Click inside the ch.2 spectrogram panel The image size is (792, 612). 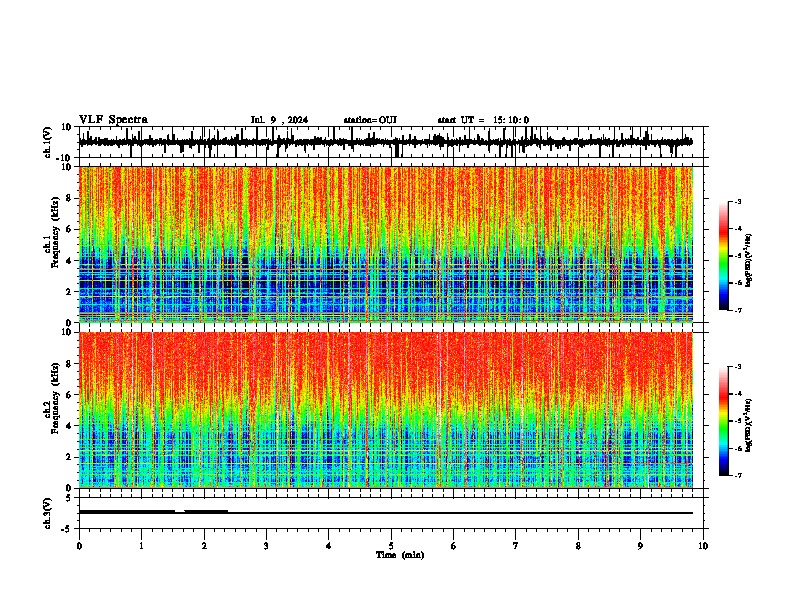coord(386,410)
